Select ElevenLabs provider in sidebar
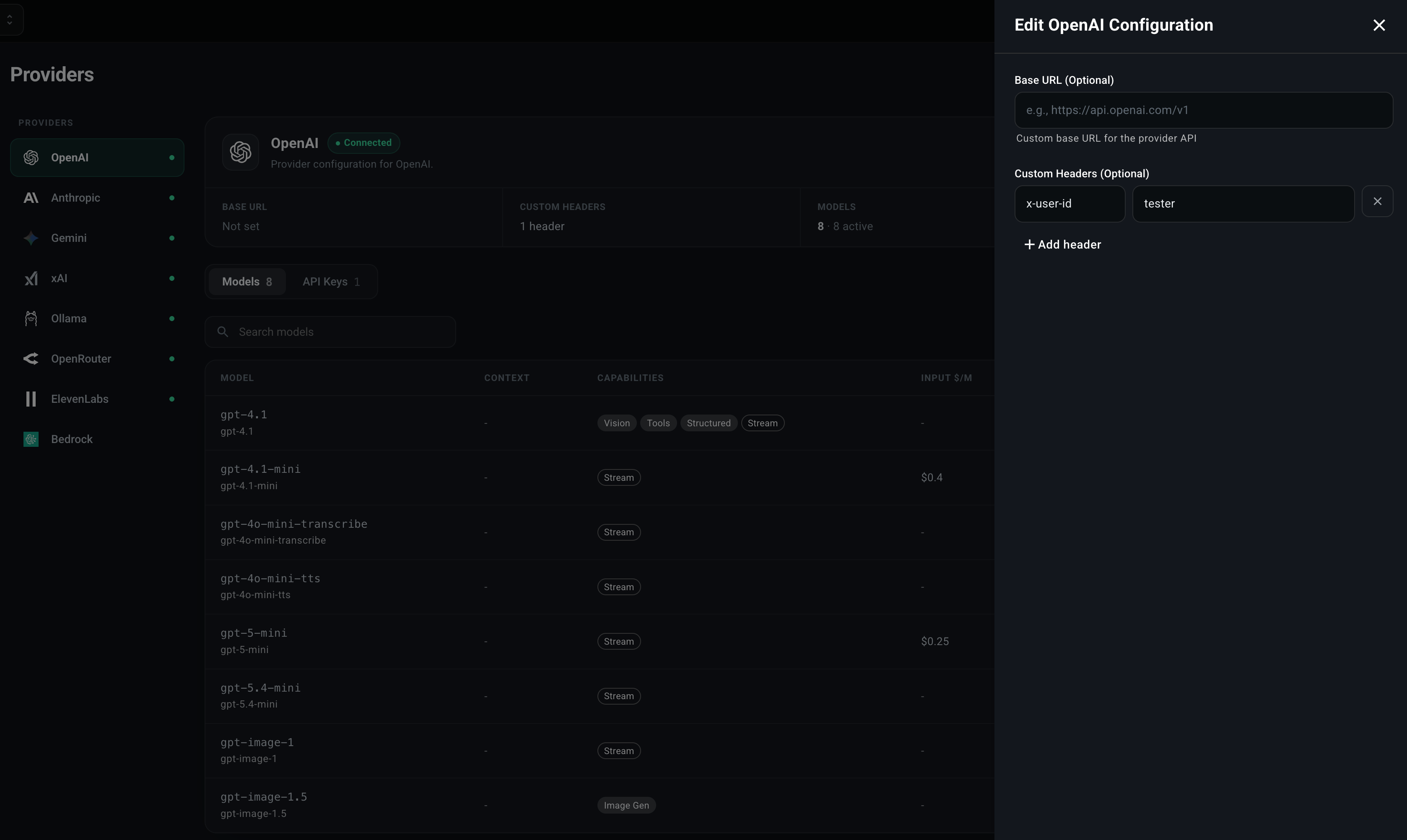The width and height of the screenshot is (1407, 840). click(x=97, y=399)
